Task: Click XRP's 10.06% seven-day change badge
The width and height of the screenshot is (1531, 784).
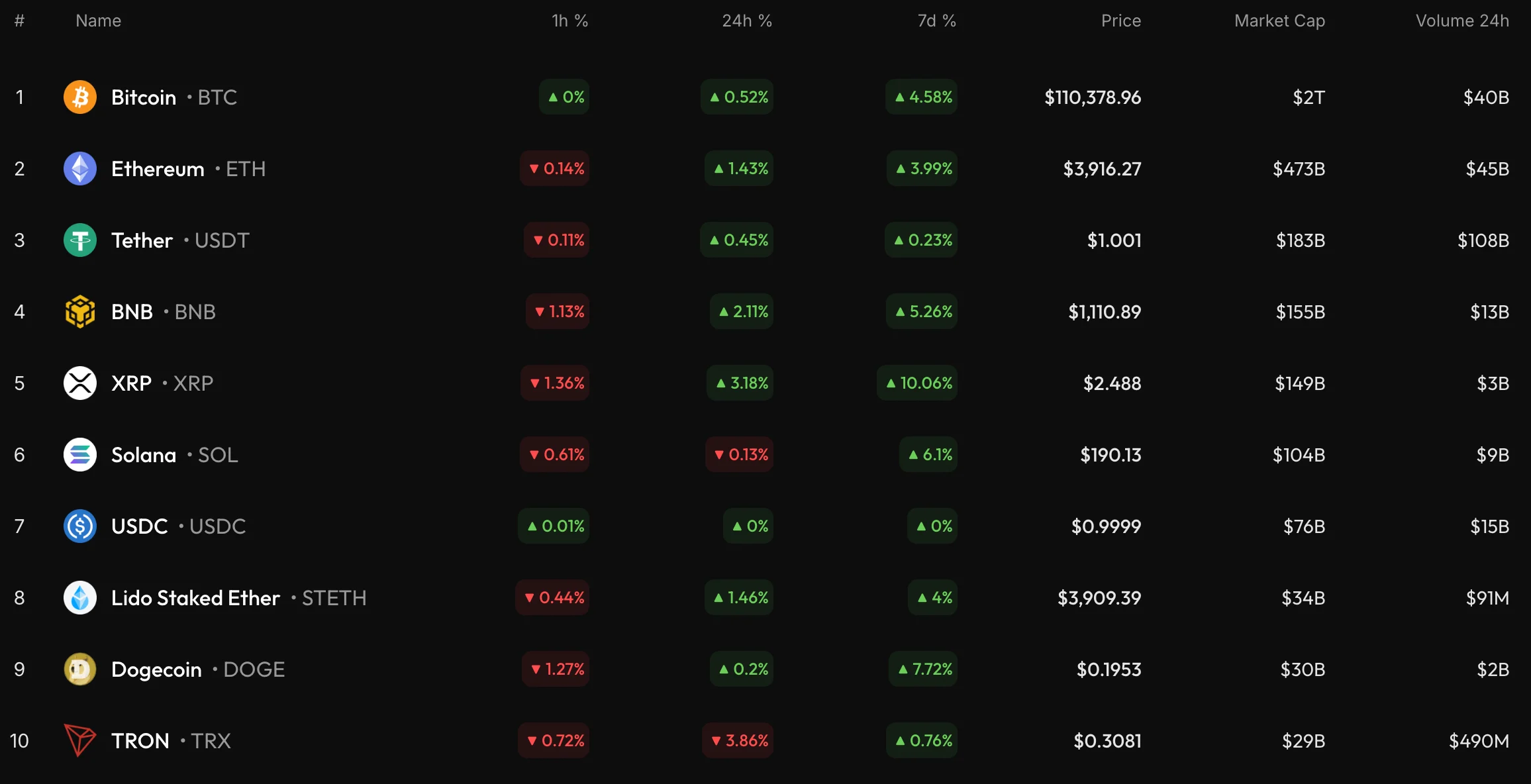Action: pos(918,383)
